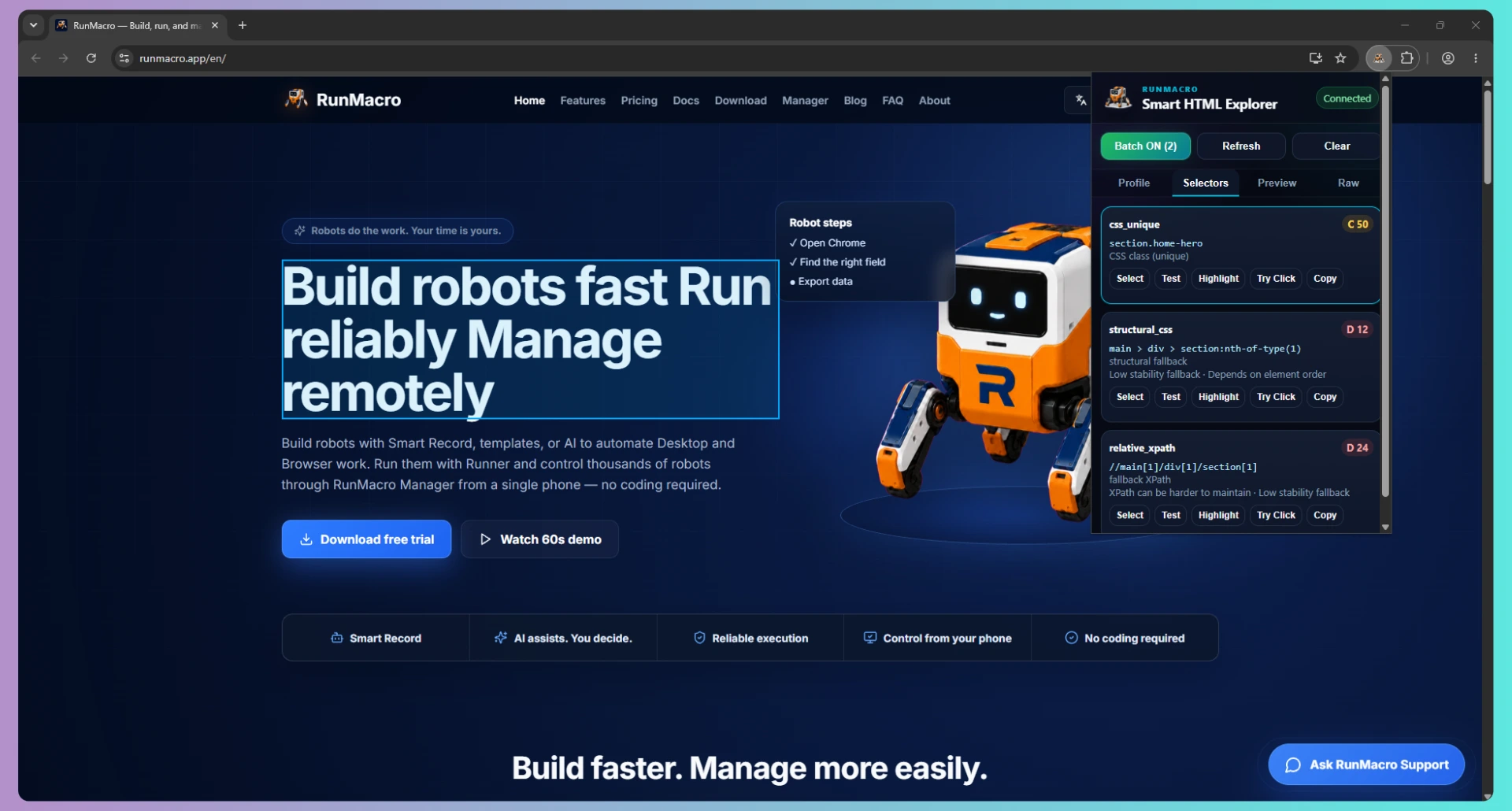Copy the structural_css selector
This screenshot has width=1512, height=811.
point(1325,396)
